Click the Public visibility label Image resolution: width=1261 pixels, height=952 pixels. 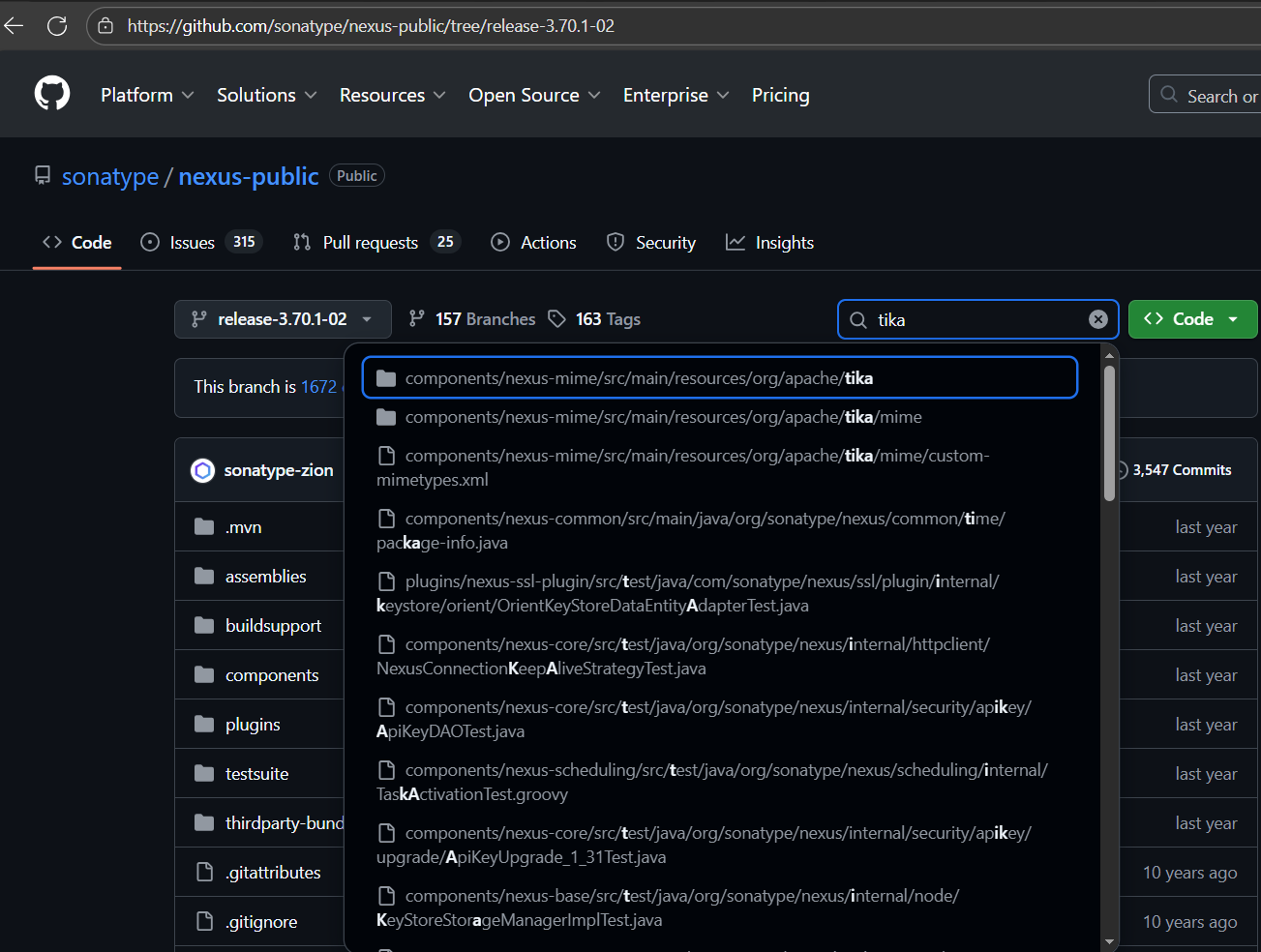point(357,175)
